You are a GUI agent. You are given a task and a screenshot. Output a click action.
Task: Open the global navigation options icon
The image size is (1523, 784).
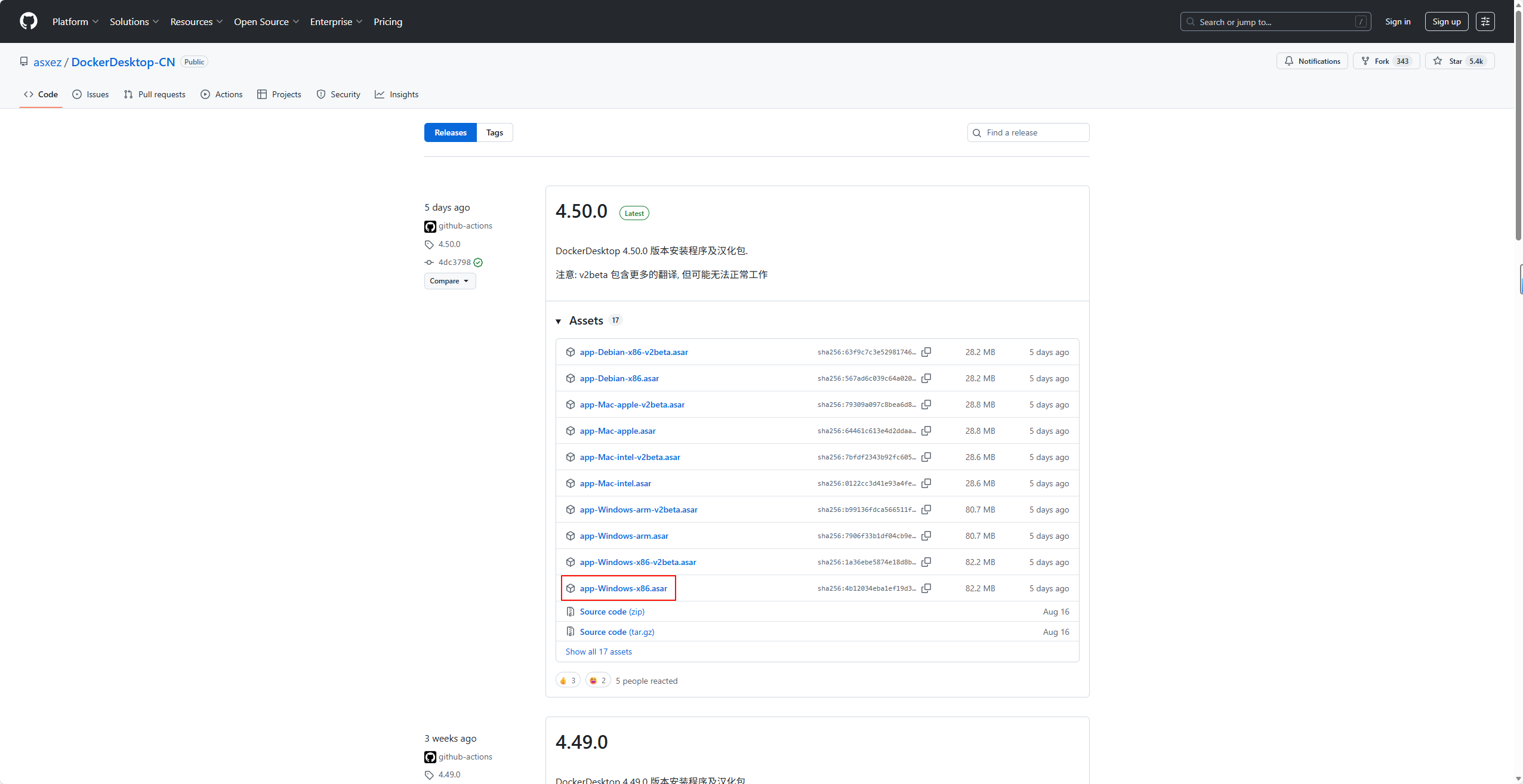(1485, 21)
